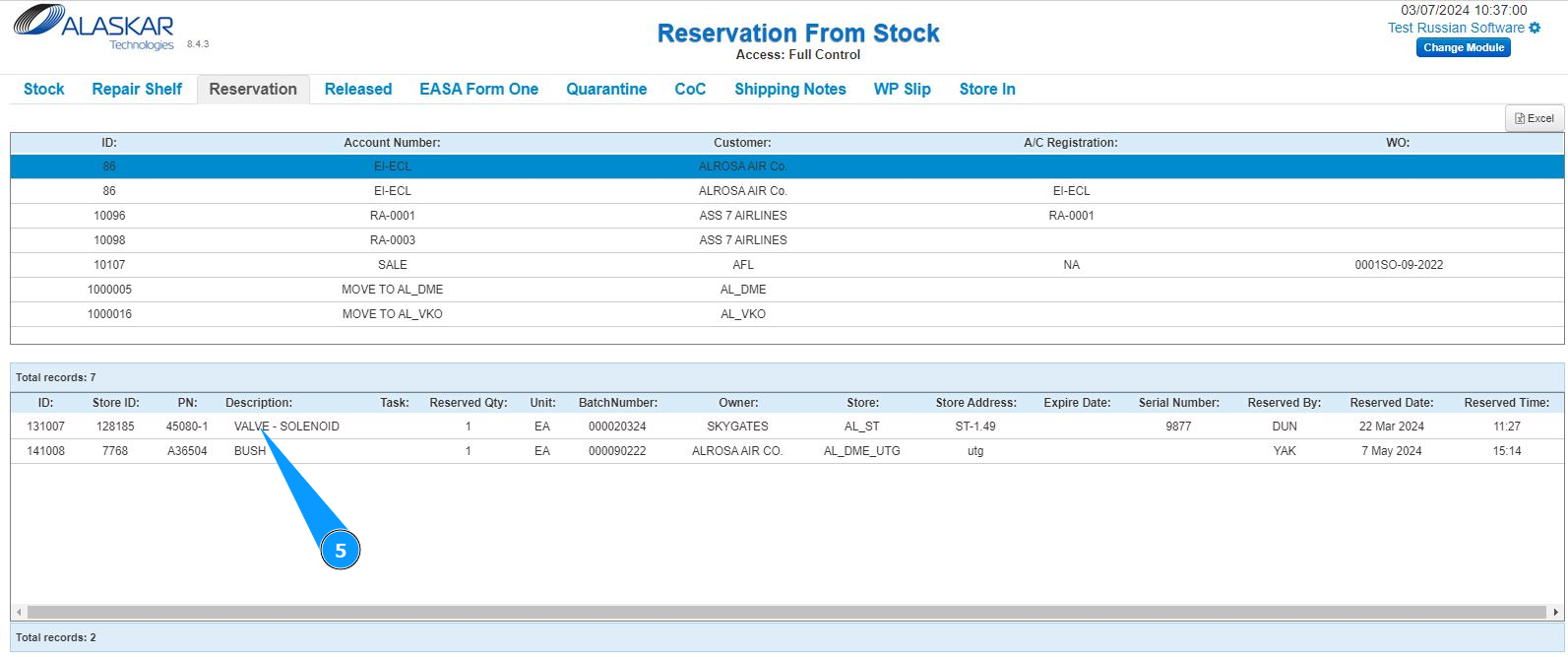Switch to the CoC tab
This screenshot has height=657, width=1568.
[x=690, y=89]
